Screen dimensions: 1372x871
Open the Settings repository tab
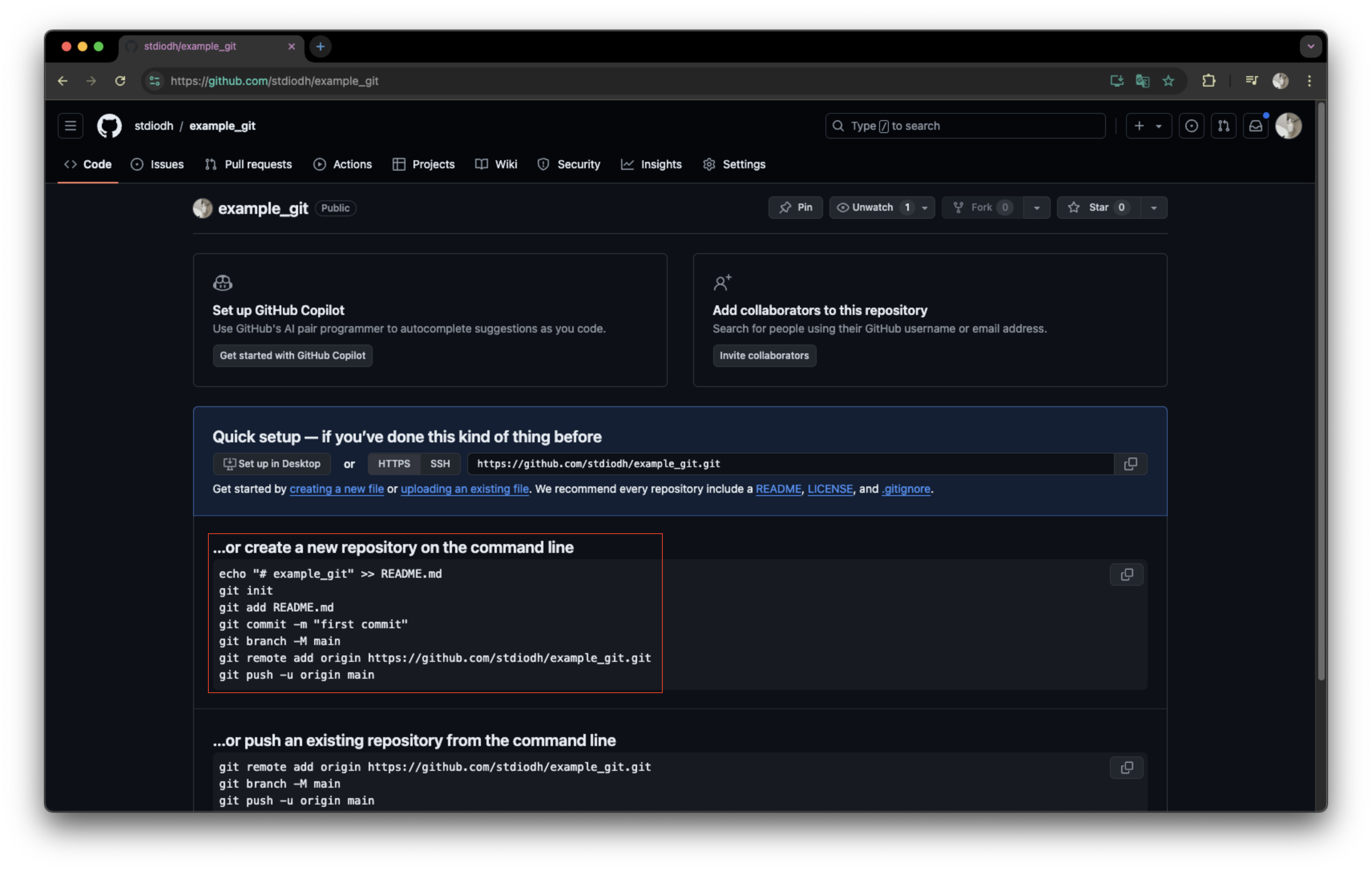click(x=734, y=164)
